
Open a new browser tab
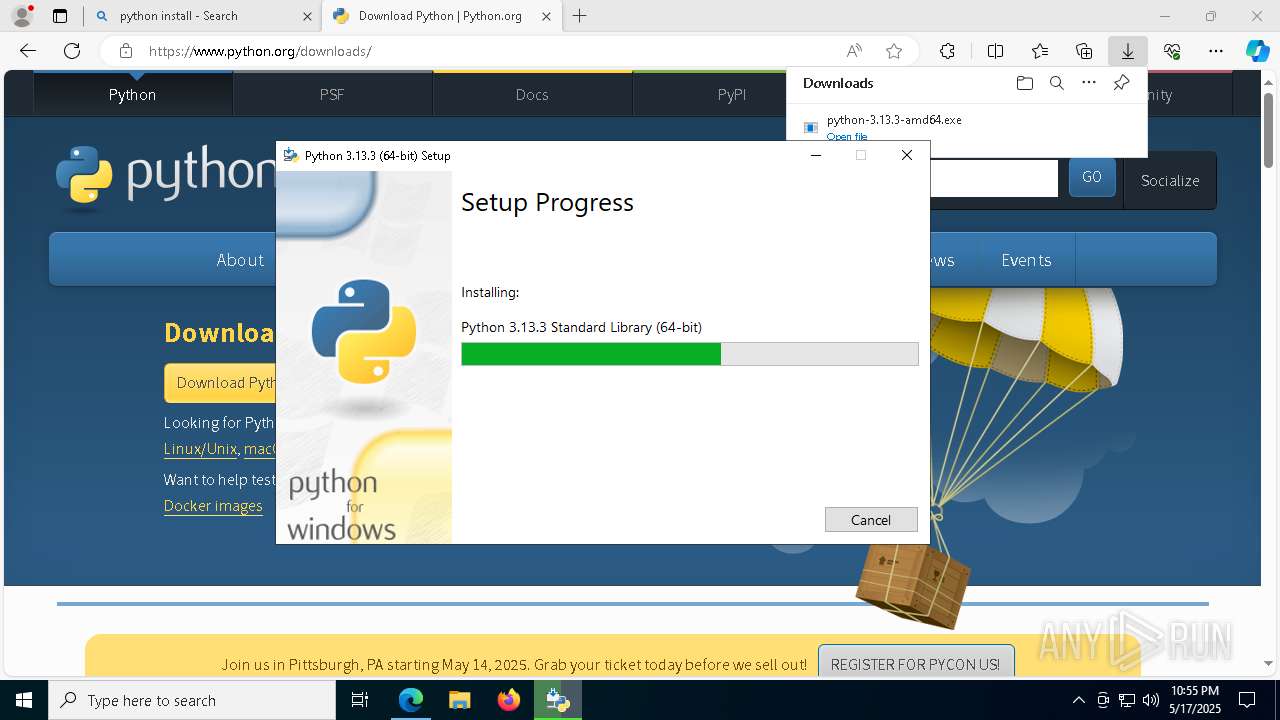[579, 16]
